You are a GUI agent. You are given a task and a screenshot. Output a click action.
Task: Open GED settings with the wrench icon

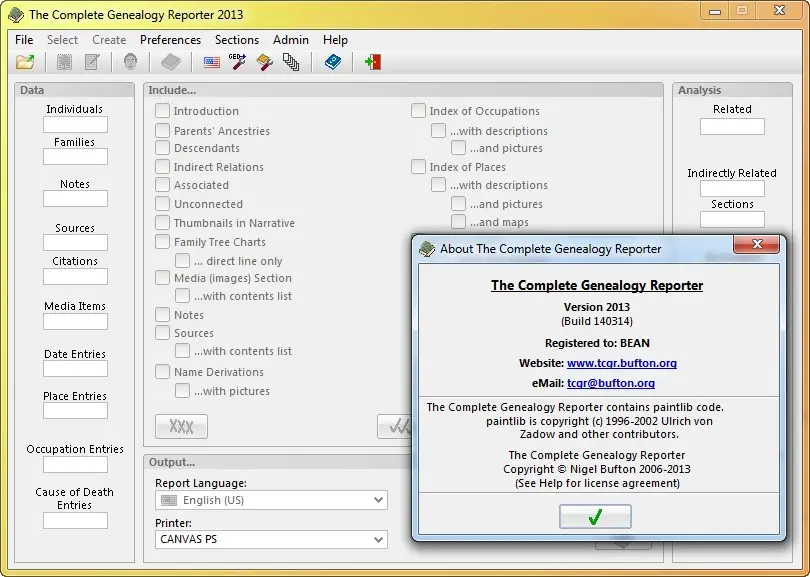pyautogui.click(x=237, y=63)
